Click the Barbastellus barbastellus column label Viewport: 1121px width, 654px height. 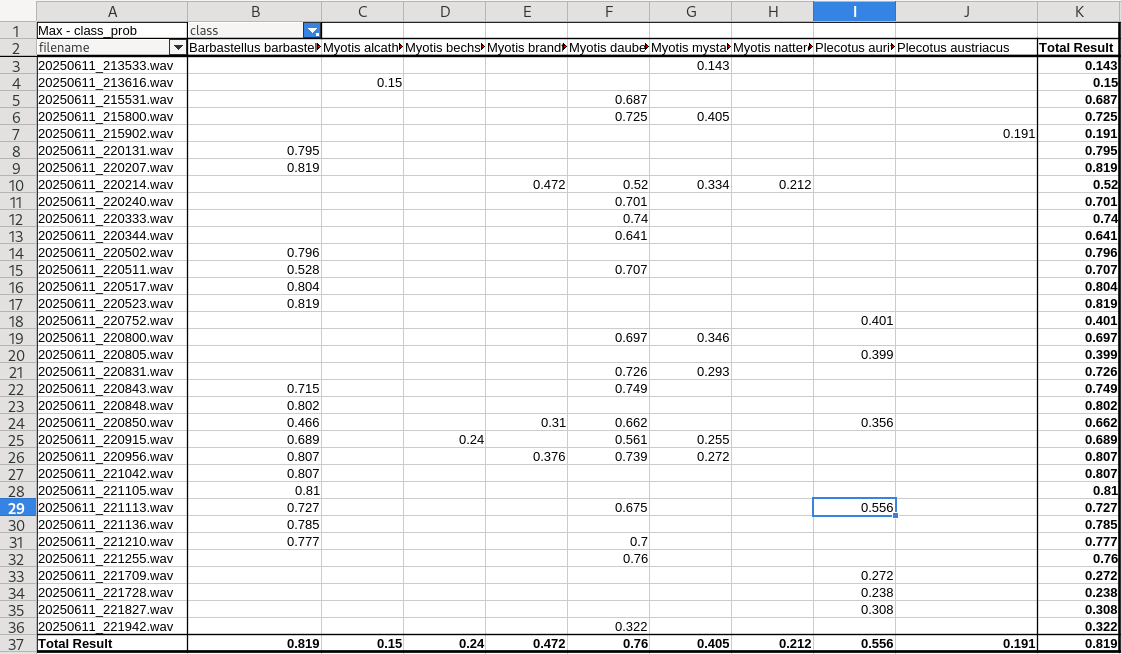point(252,48)
